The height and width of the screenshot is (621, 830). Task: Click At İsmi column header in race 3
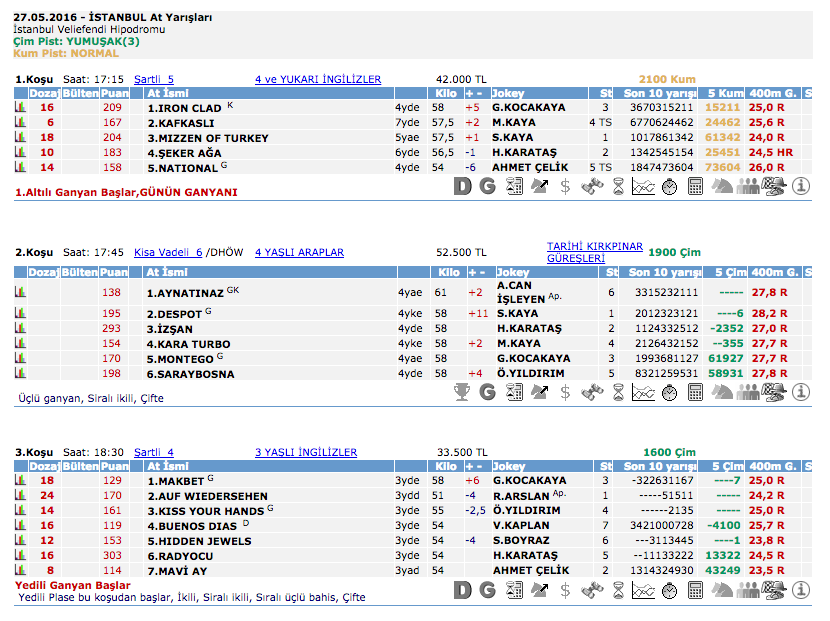(167, 466)
